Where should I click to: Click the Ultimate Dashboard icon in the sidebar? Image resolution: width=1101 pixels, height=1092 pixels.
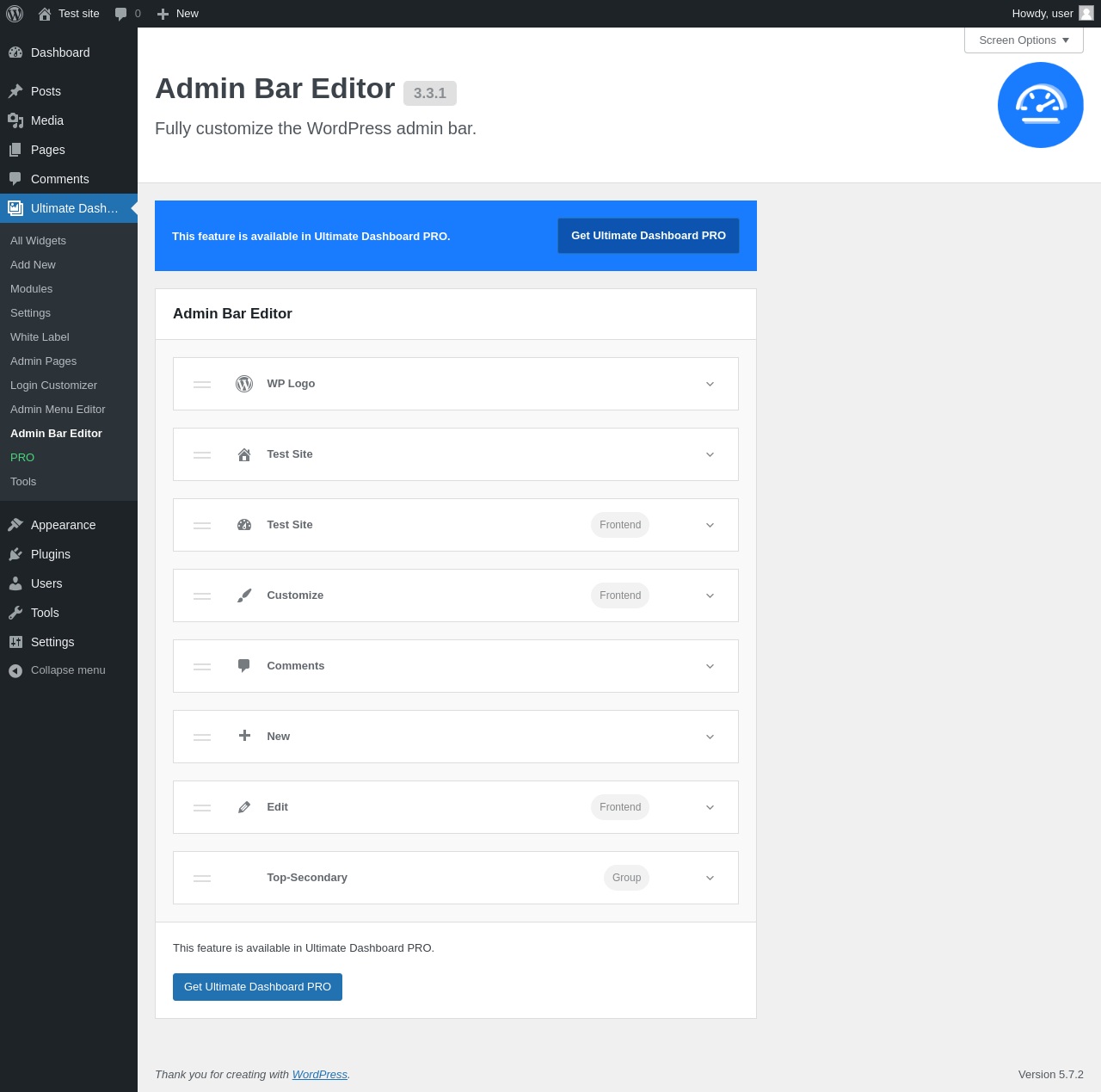point(15,208)
